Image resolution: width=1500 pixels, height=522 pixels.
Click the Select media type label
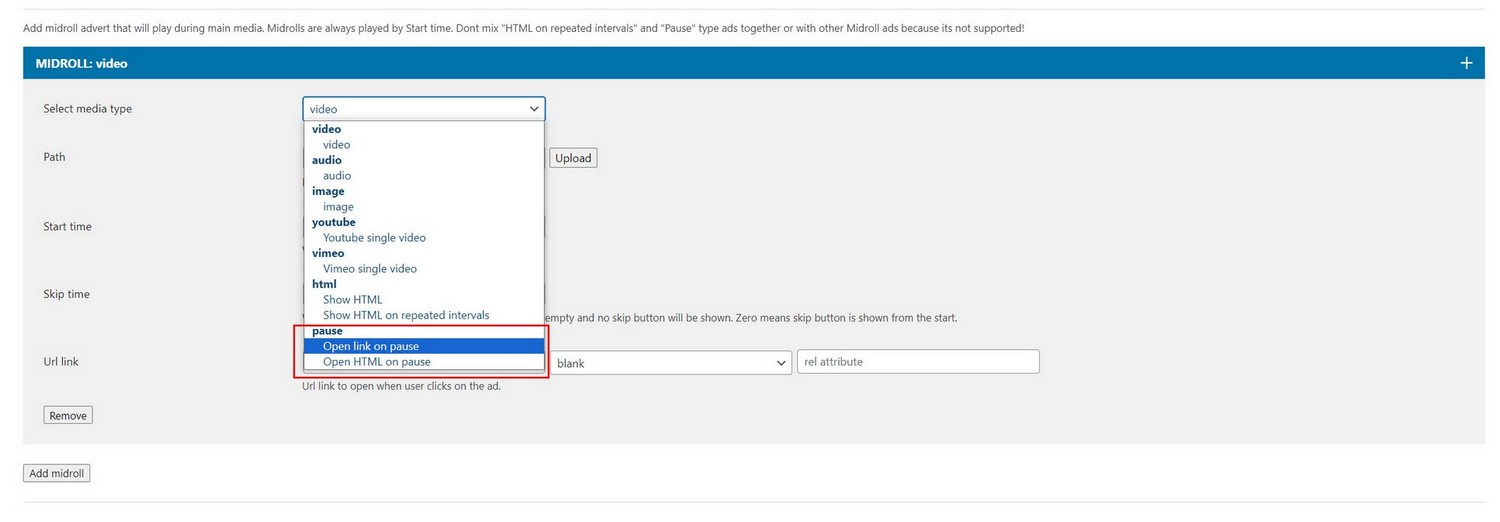point(87,109)
